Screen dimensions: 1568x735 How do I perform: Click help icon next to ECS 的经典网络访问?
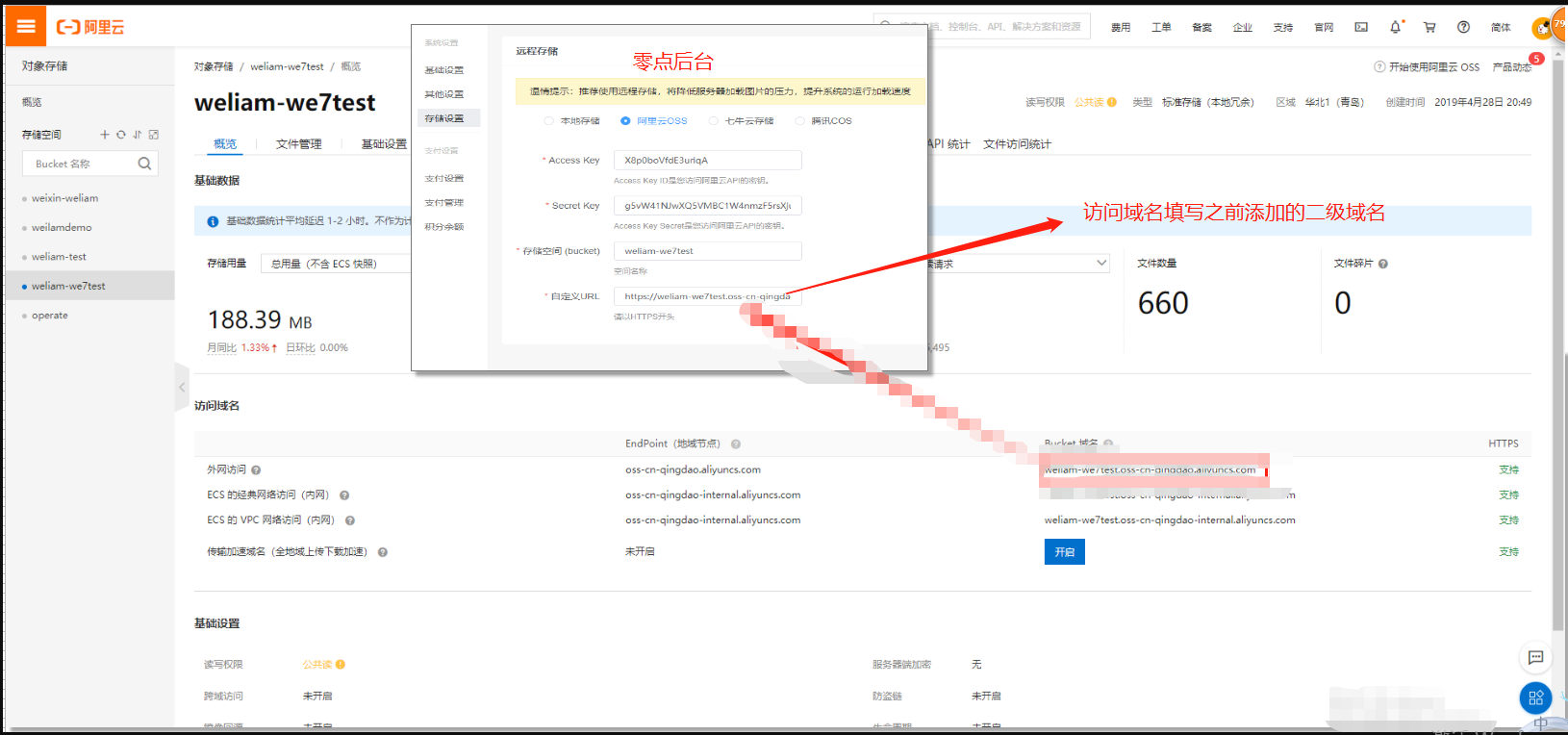point(344,495)
